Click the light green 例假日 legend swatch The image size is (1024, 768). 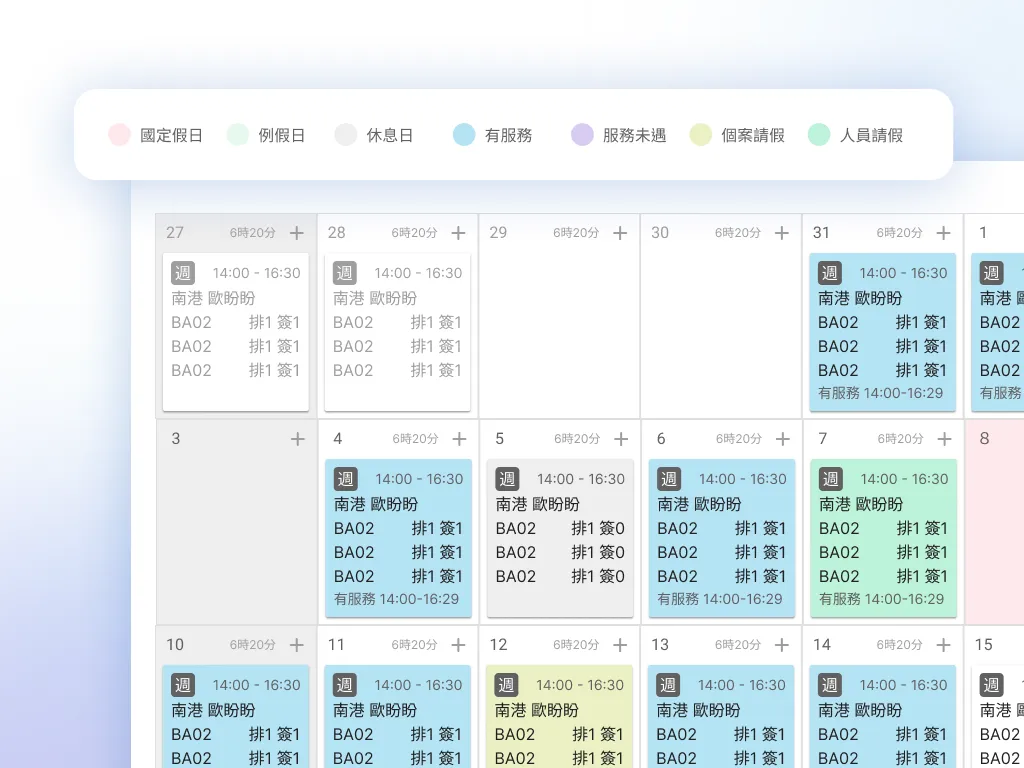(x=238, y=135)
